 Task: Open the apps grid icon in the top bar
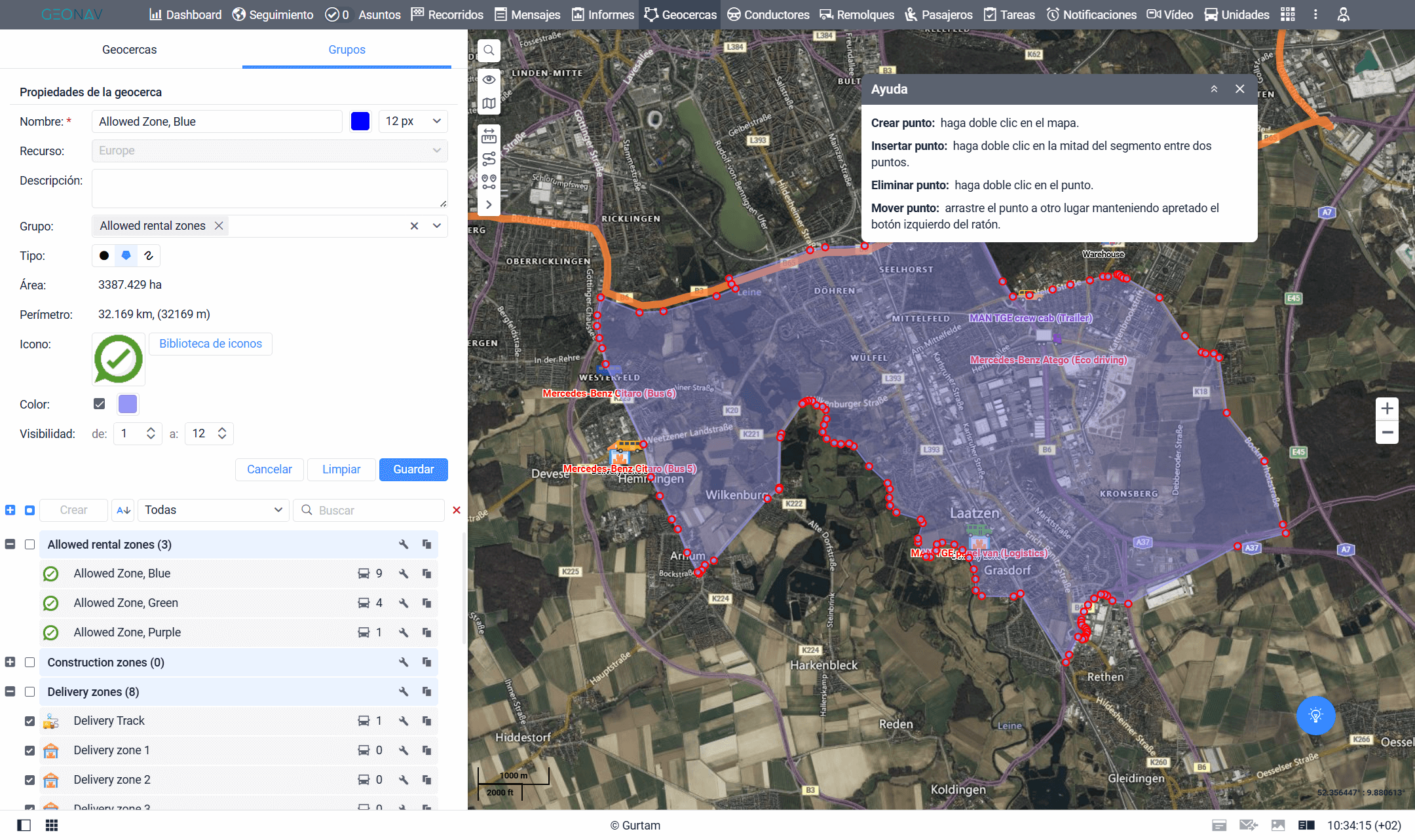click(x=1287, y=14)
